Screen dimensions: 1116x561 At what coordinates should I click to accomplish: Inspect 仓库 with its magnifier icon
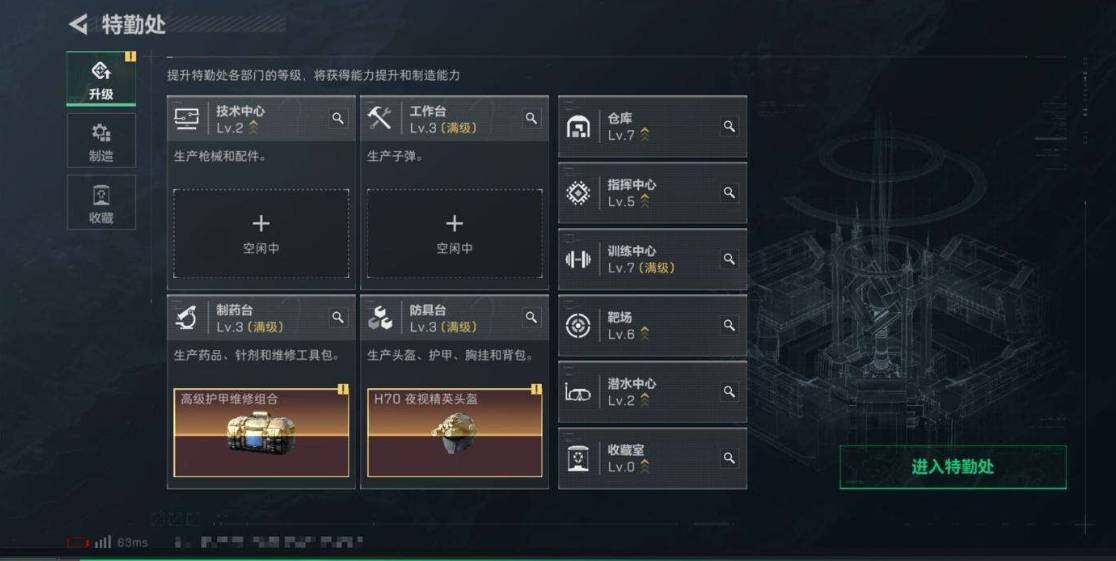click(x=729, y=126)
